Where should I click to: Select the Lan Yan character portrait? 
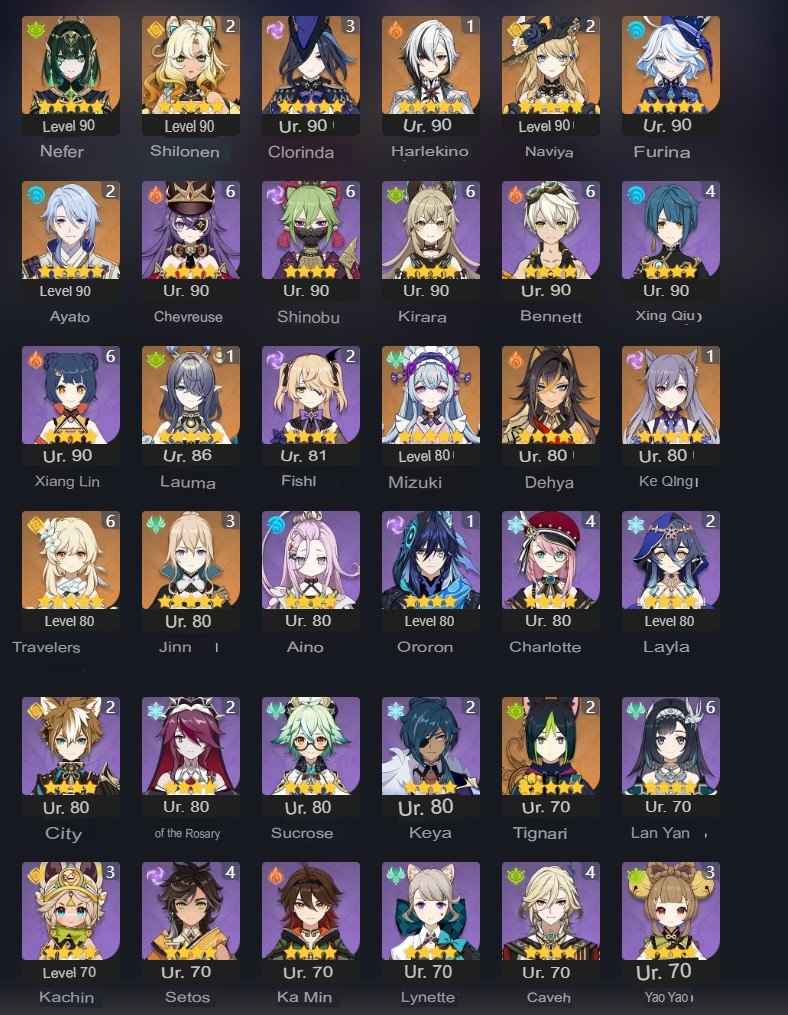pyautogui.click(x=671, y=746)
